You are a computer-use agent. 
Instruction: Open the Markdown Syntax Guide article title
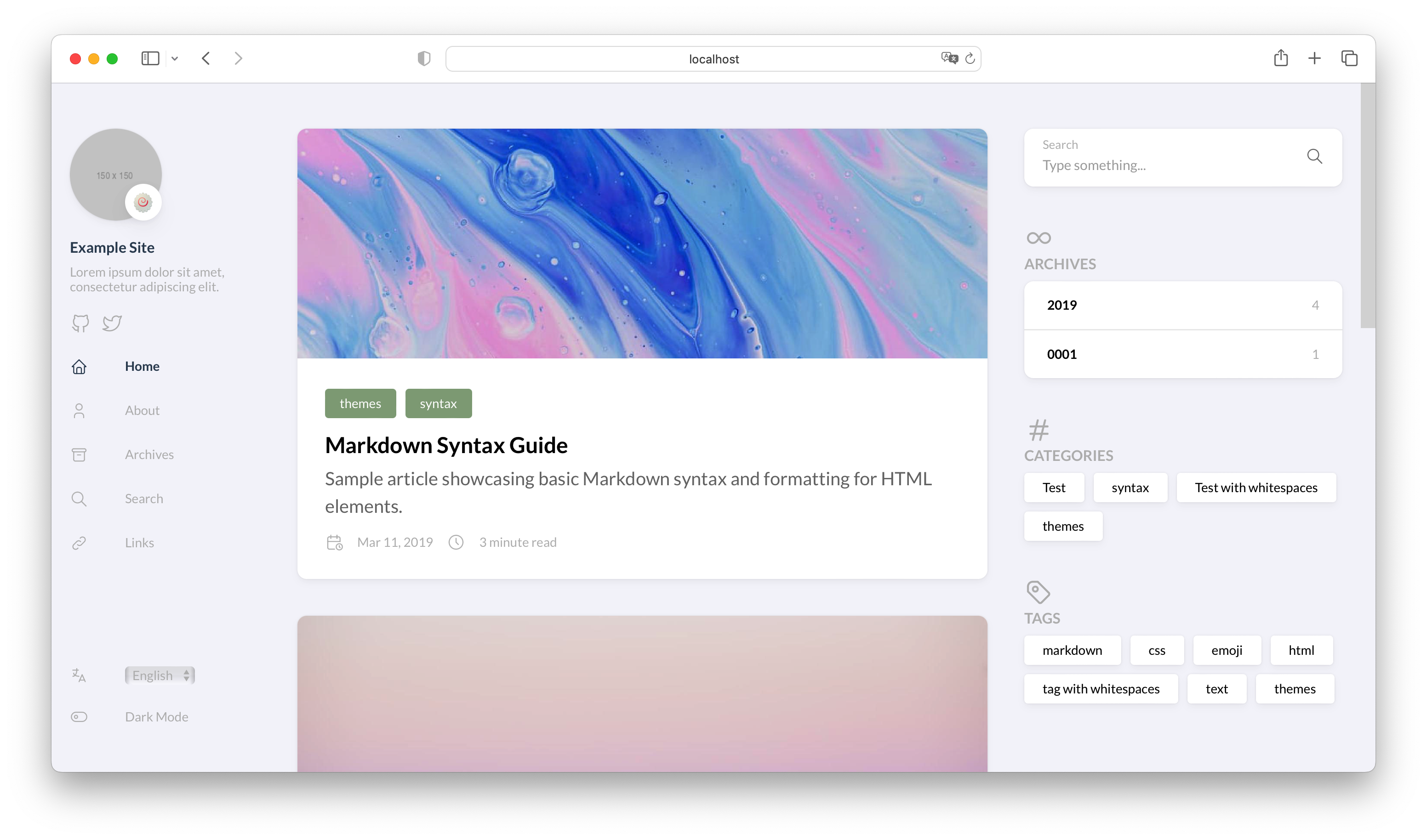point(446,445)
